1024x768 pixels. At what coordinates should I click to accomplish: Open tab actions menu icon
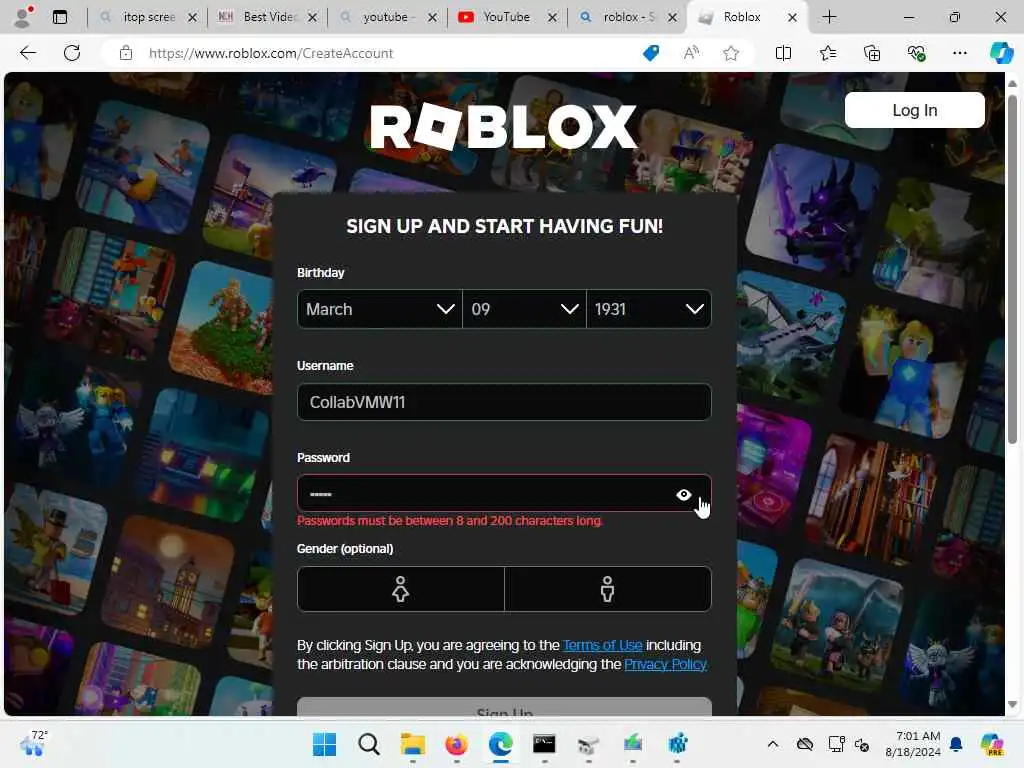[60, 17]
